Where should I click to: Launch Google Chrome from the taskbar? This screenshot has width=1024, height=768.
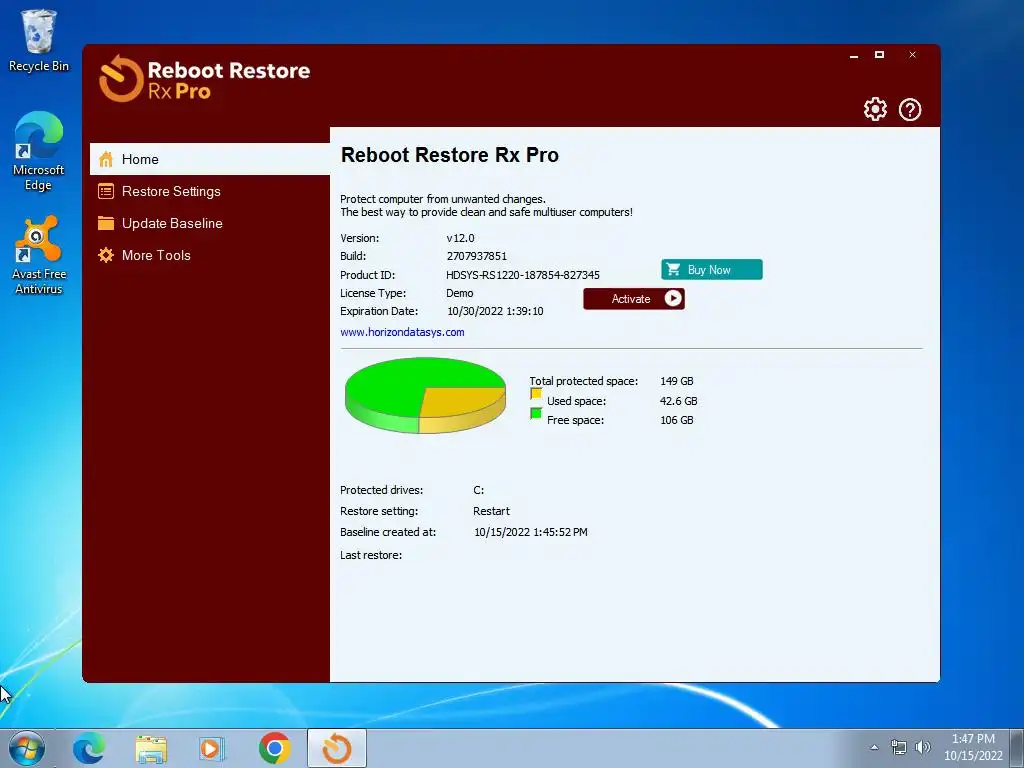coord(274,748)
